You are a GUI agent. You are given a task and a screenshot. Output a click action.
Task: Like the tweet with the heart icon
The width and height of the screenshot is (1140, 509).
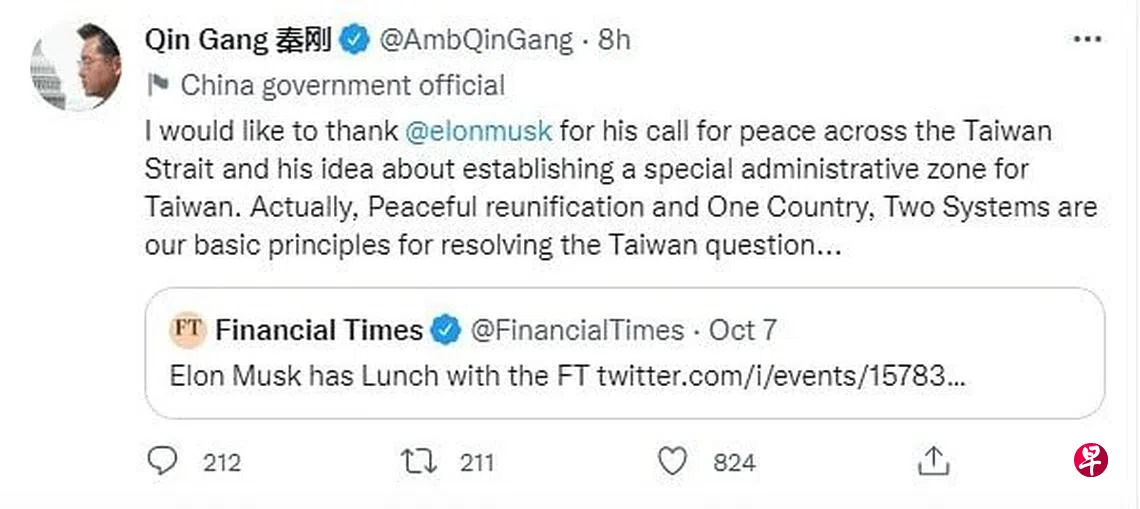point(673,462)
